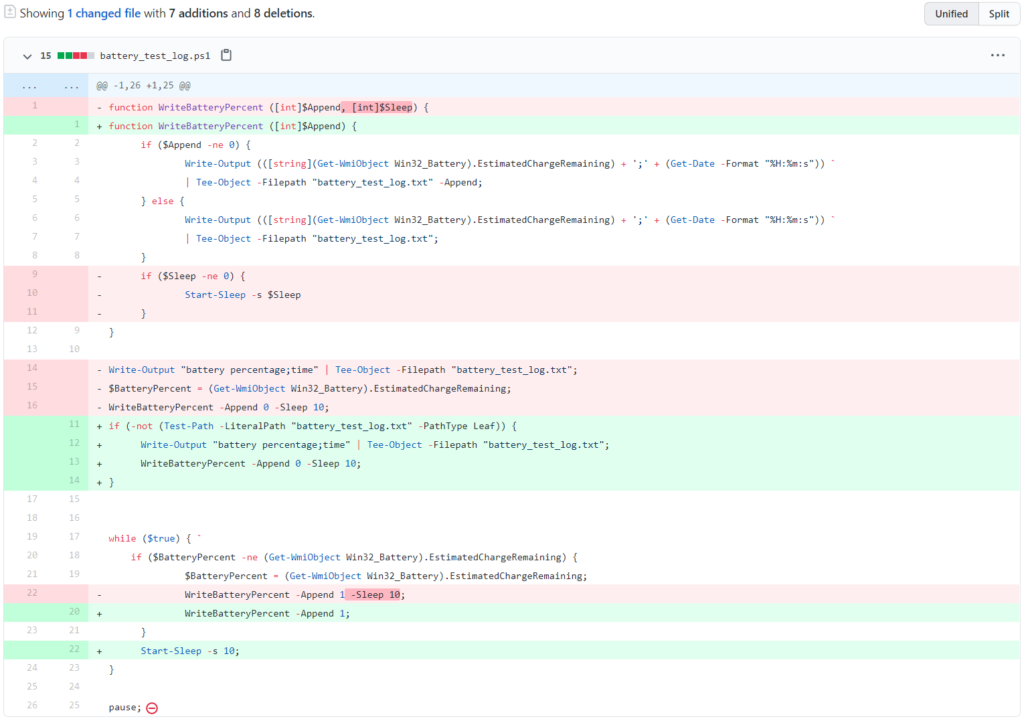Image resolution: width=1024 pixels, height=723 pixels.
Task: Click the change count 15 in file header
Action: coord(46,56)
